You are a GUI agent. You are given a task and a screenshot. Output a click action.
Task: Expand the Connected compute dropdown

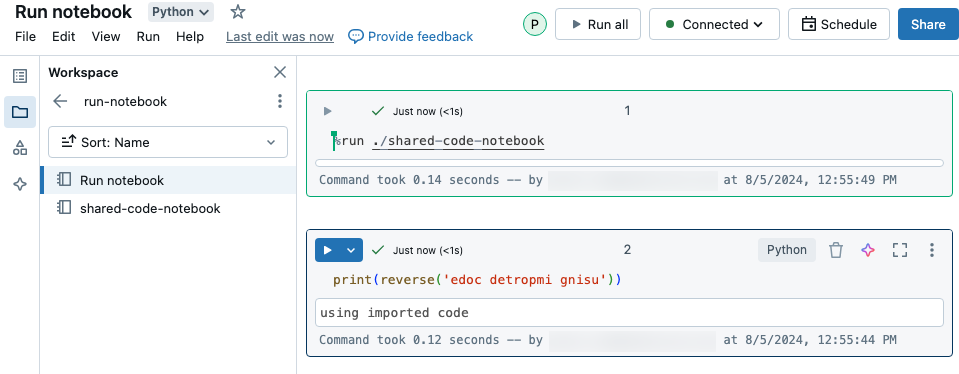coord(714,24)
